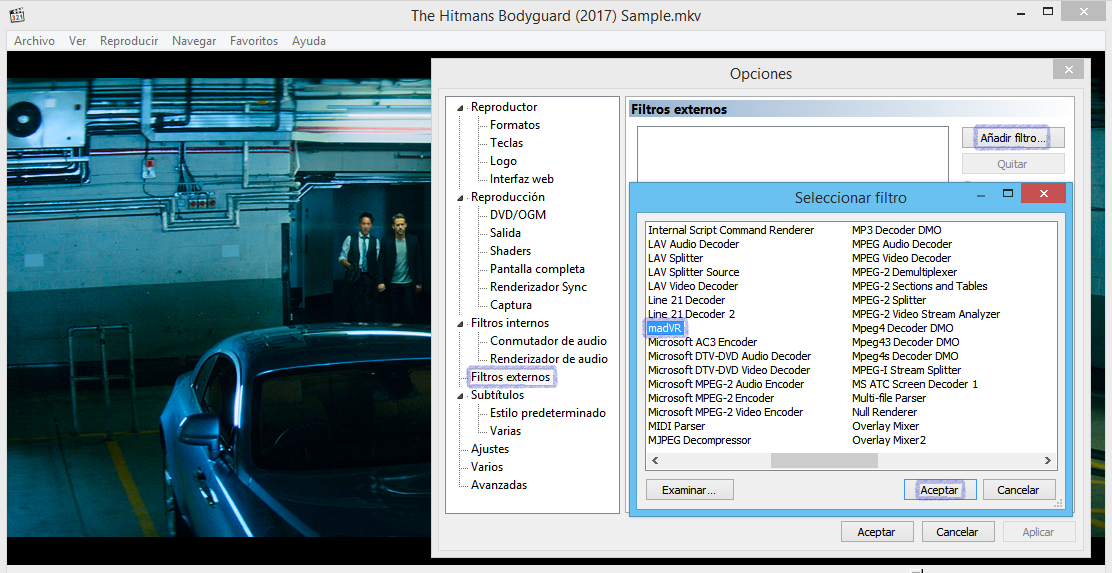Screen dimensions: 1112x573
Task: Click Cancelar in Seleccionar filtro dialog
Action: [1018, 490]
